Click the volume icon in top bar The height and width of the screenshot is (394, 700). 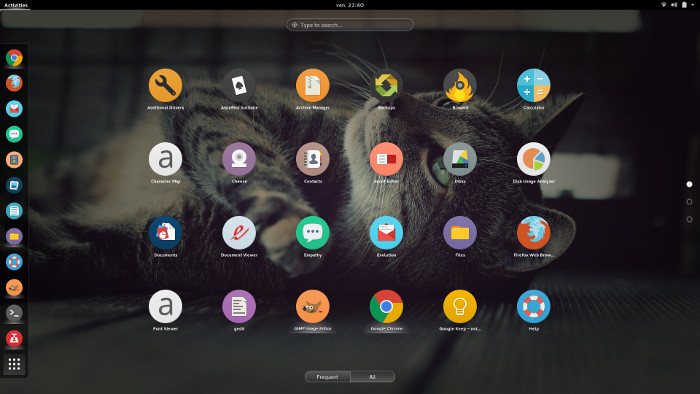pos(674,5)
